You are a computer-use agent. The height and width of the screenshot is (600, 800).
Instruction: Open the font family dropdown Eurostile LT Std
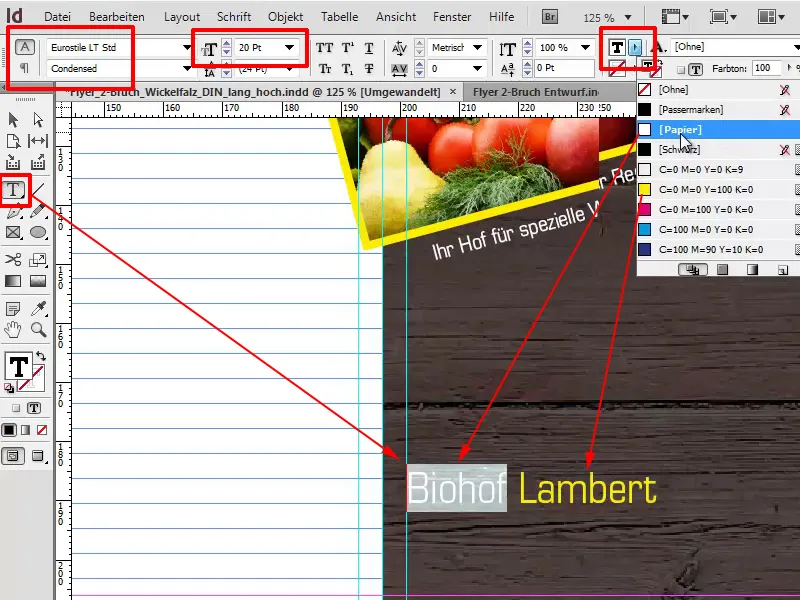187,47
